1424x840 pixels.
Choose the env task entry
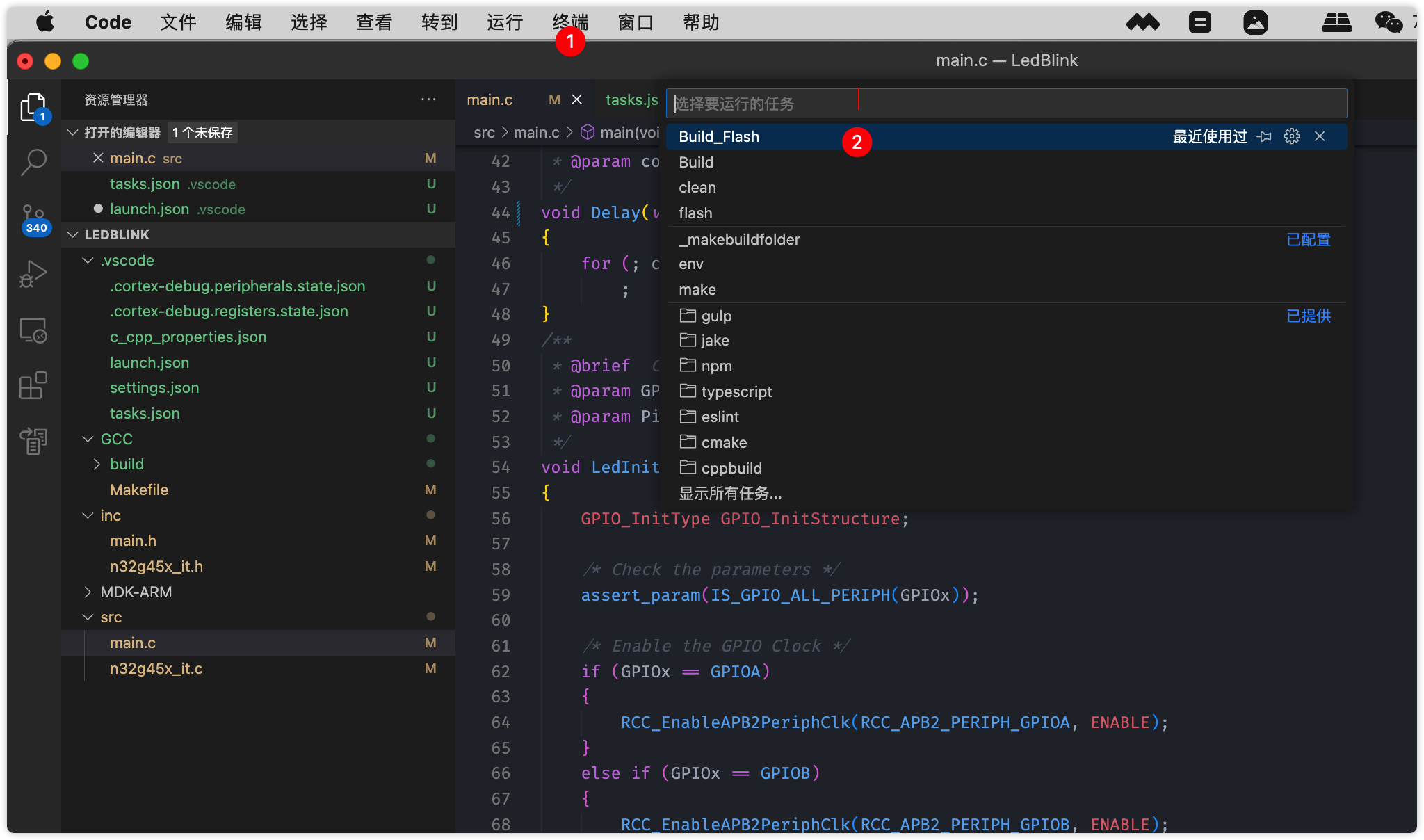pyautogui.click(x=1005, y=264)
